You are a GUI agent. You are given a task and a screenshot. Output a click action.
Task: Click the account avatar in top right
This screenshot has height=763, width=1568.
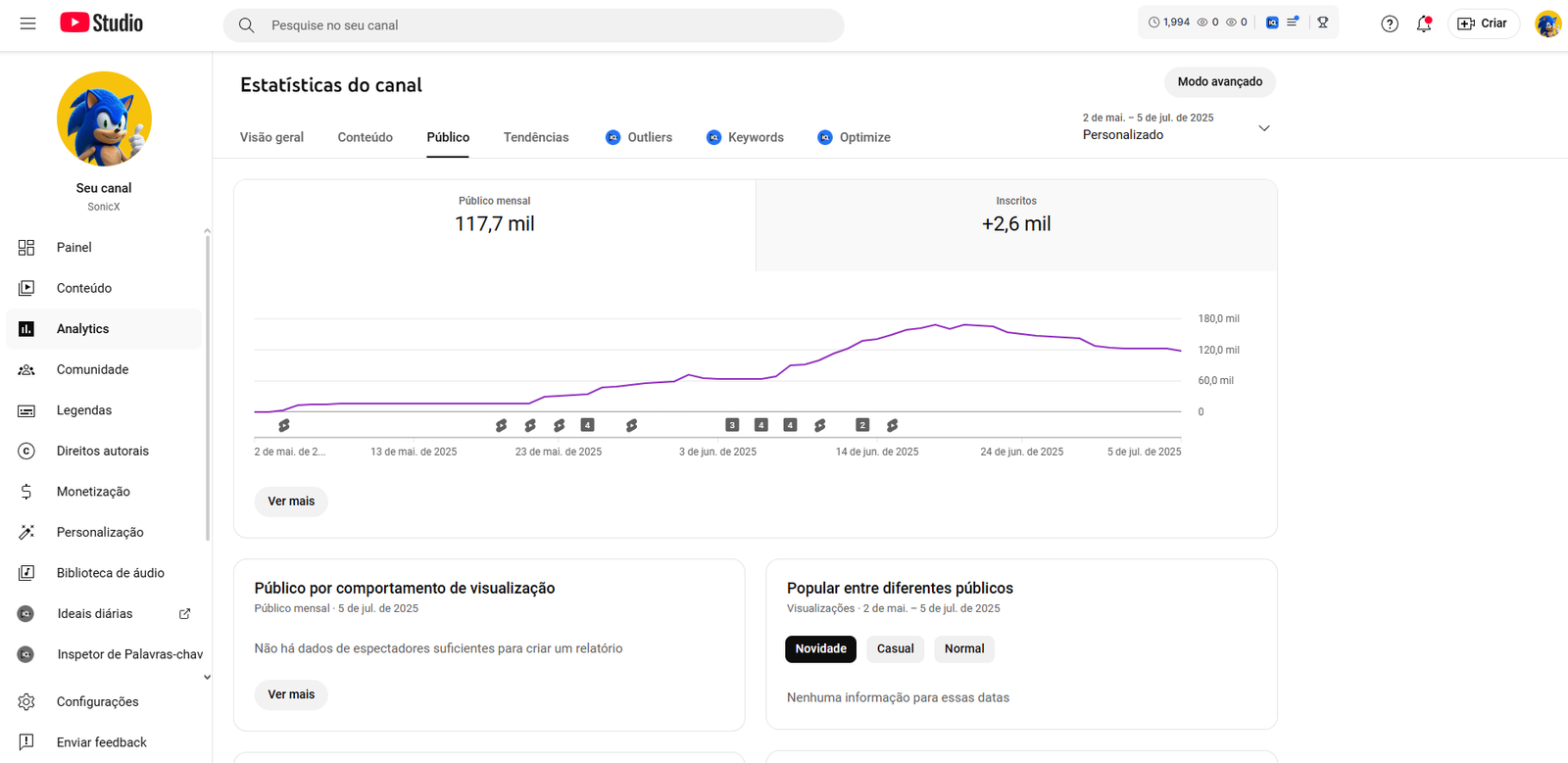click(1547, 24)
